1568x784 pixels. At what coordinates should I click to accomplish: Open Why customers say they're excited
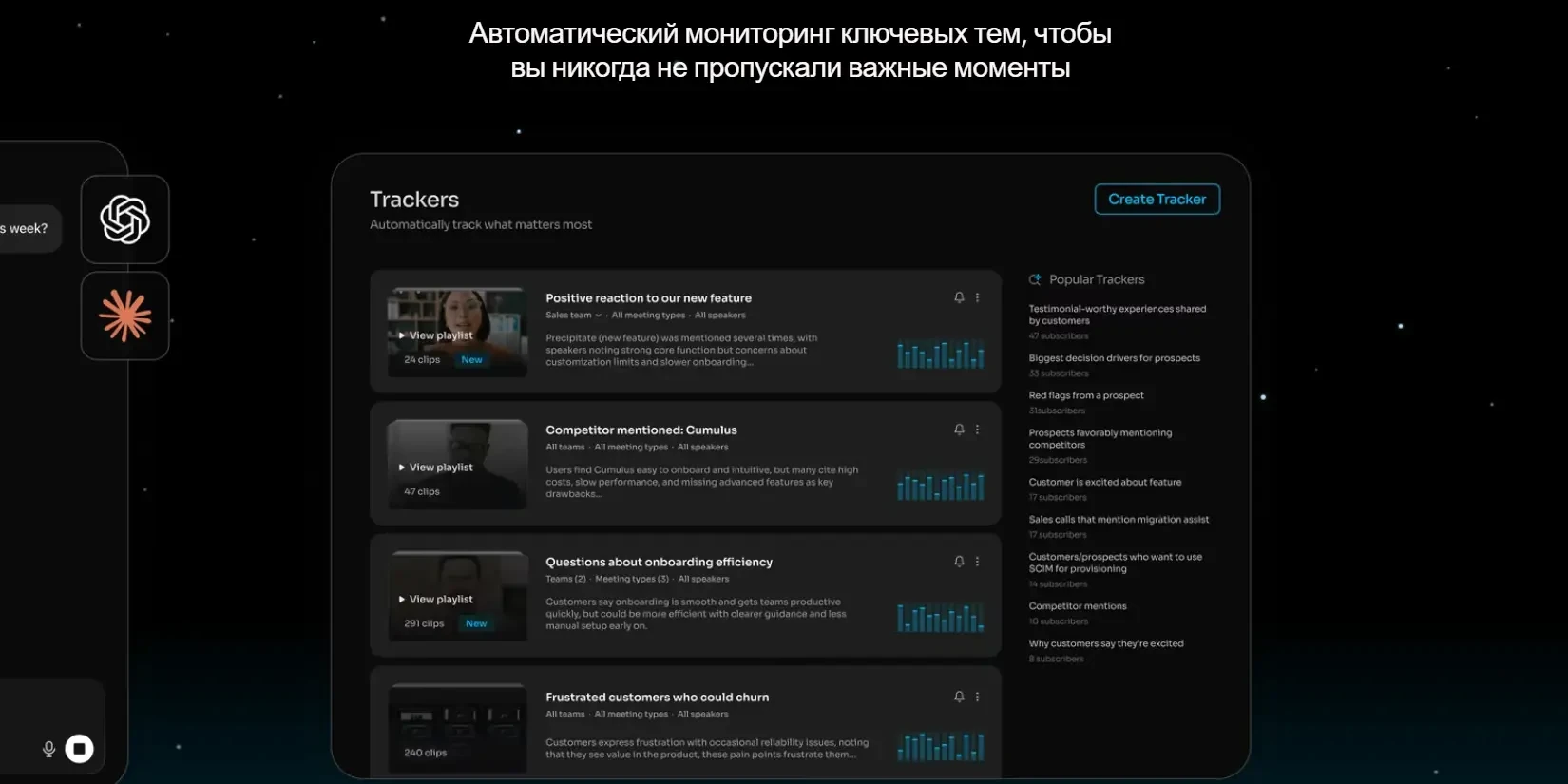[1106, 643]
